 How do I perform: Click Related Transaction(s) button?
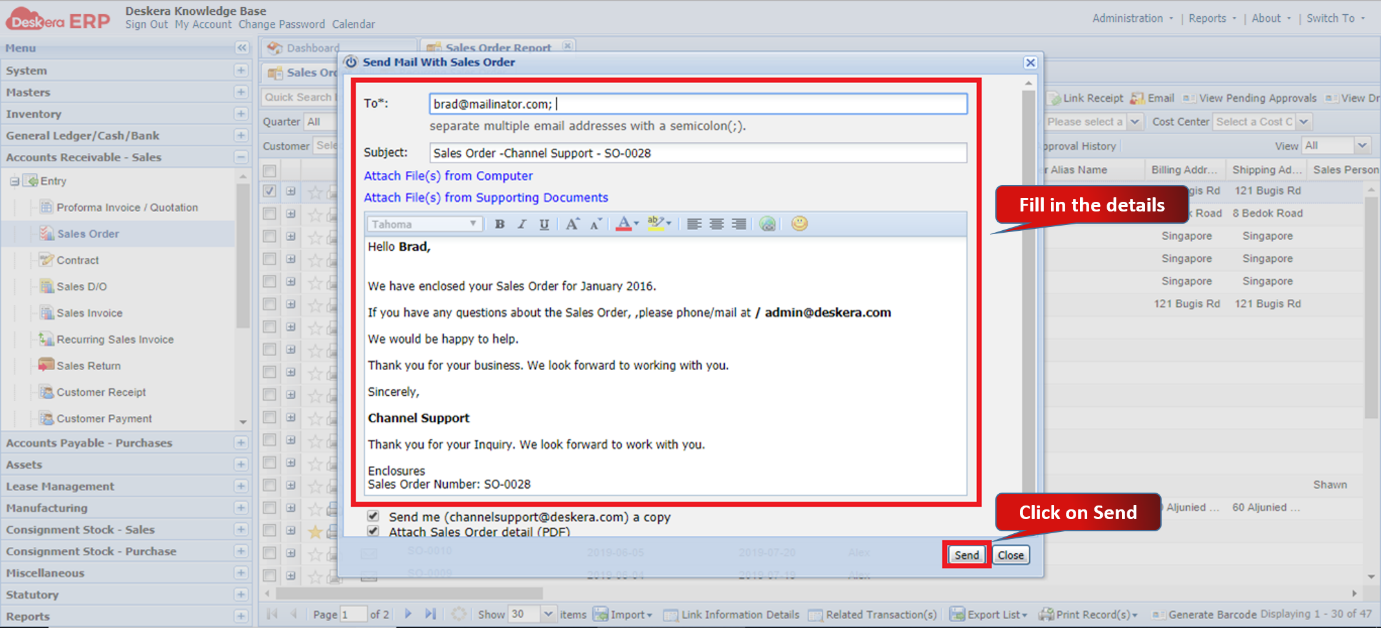[x=873, y=614]
